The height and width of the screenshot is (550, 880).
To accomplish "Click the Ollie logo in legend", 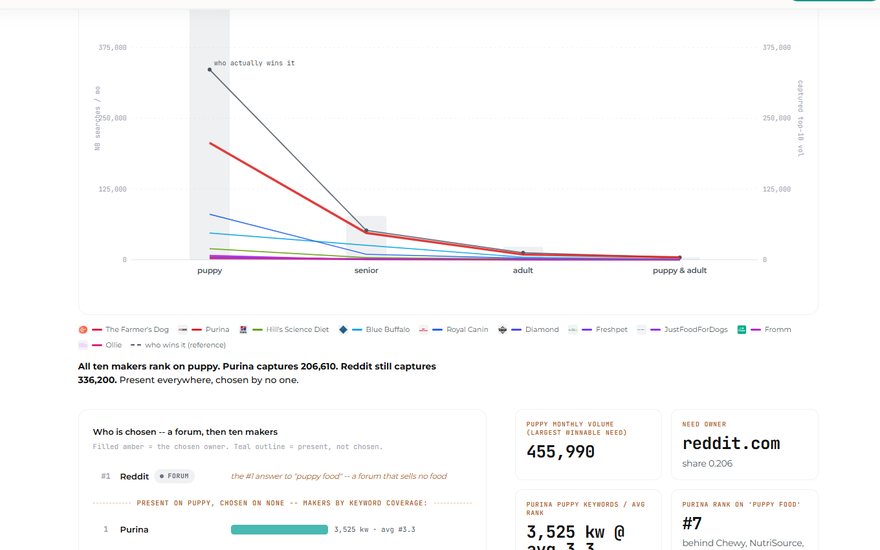I will (83, 345).
